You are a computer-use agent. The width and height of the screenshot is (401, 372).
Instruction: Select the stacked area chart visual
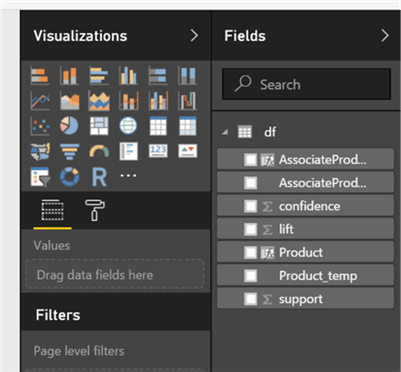[99, 101]
